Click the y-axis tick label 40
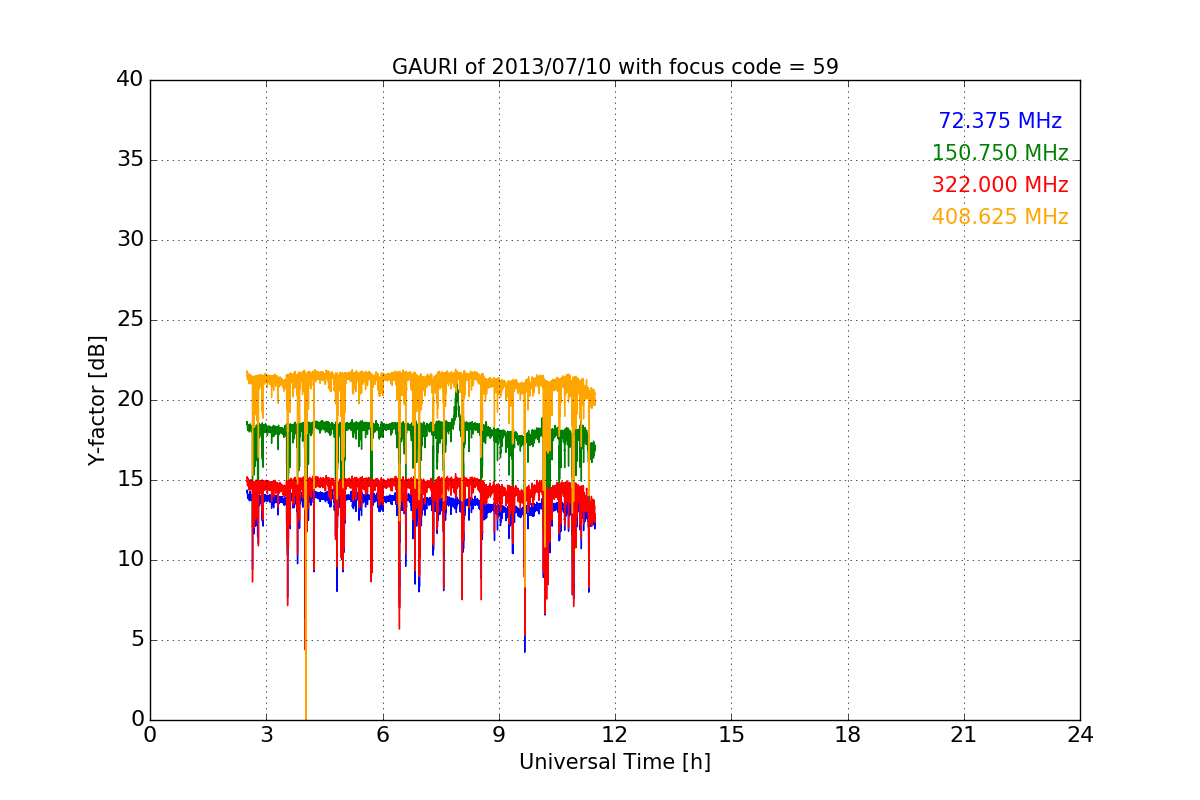The height and width of the screenshot is (800, 1200). pos(130,80)
